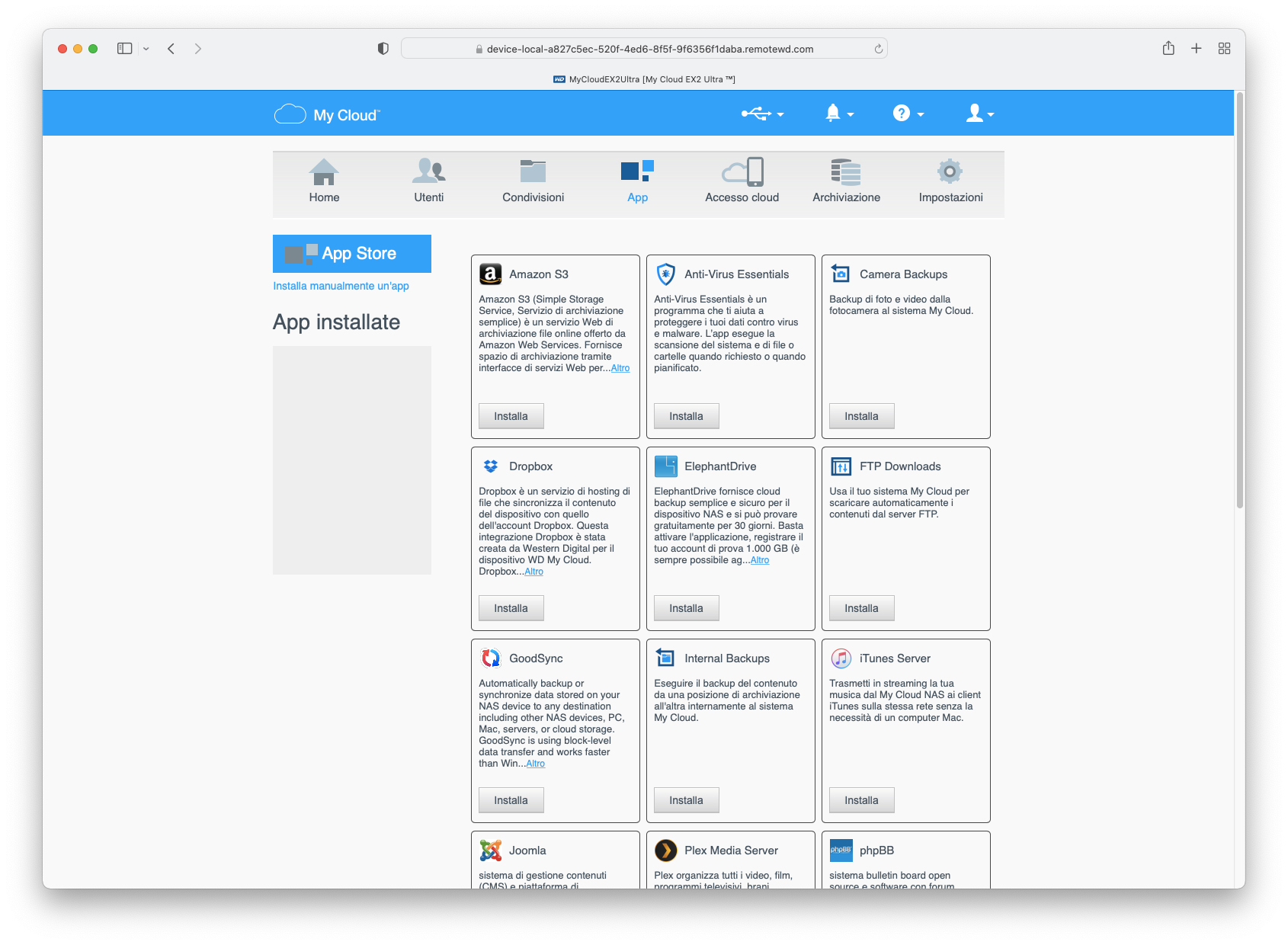Select the App section icon

click(x=637, y=171)
